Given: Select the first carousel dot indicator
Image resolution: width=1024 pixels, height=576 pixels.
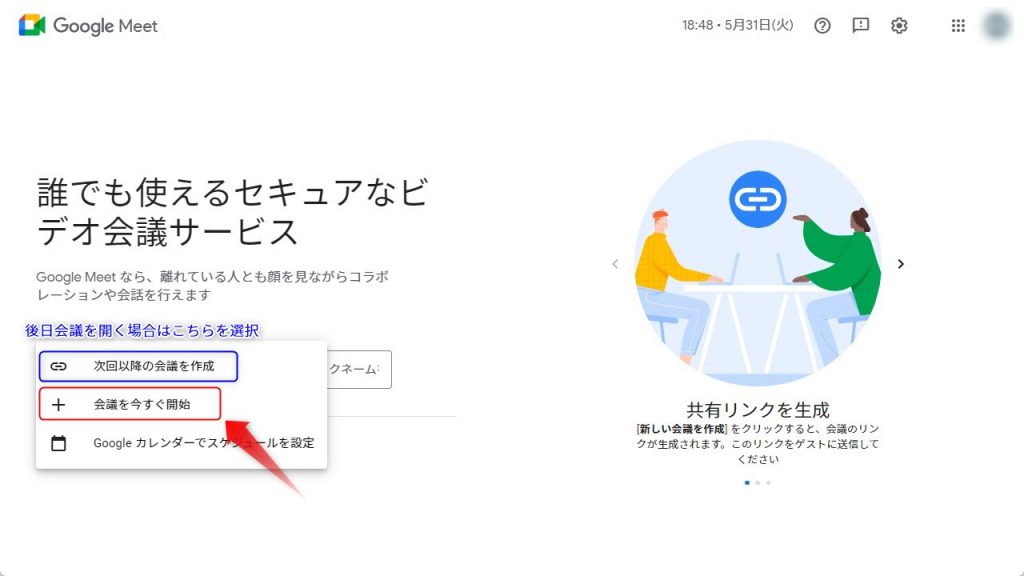Looking at the screenshot, I should 747,483.
